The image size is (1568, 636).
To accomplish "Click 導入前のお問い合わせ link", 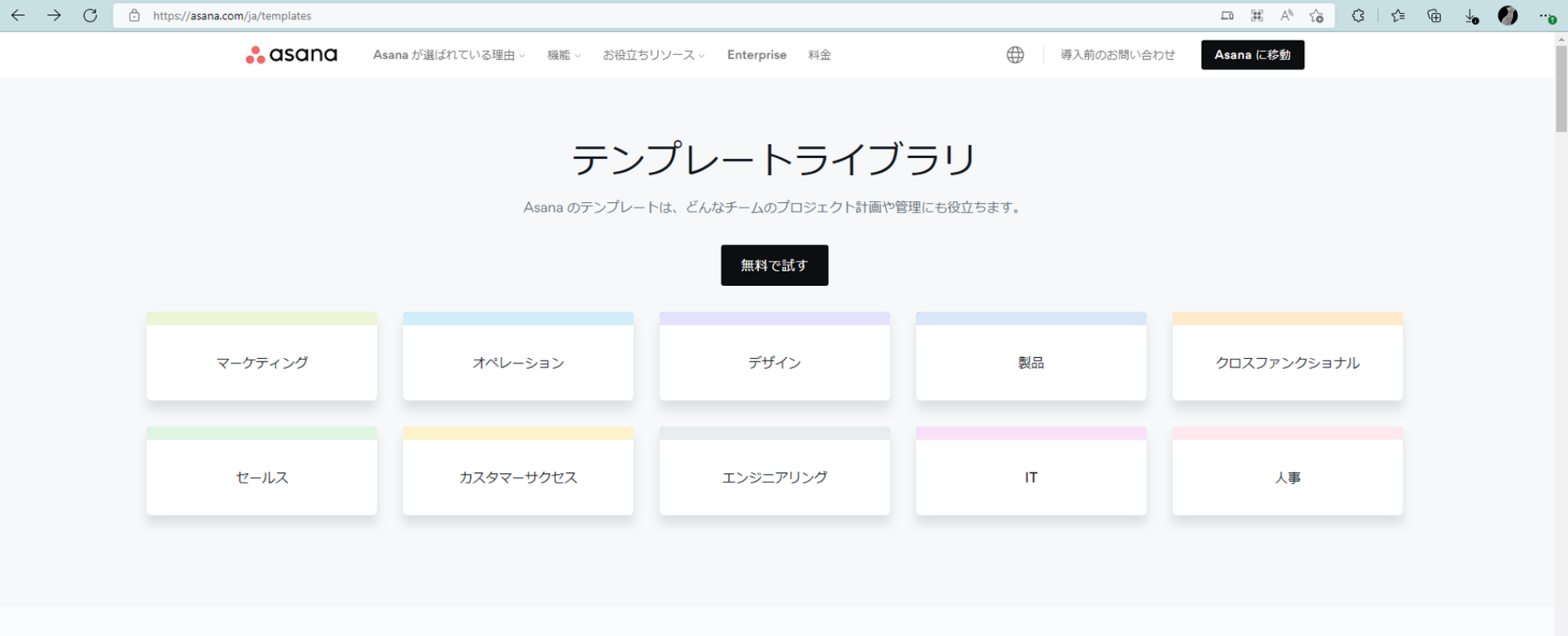I will [1118, 55].
